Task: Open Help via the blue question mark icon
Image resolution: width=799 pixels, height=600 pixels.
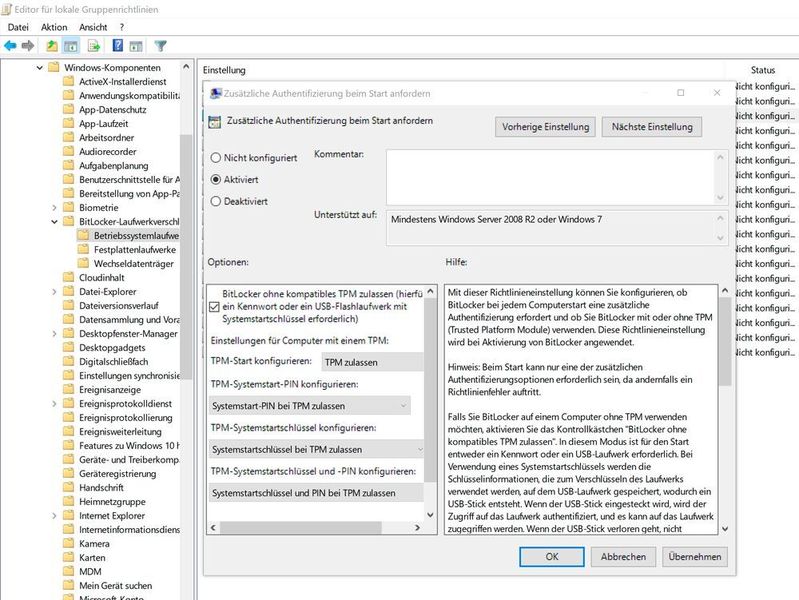Action: point(118,46)
